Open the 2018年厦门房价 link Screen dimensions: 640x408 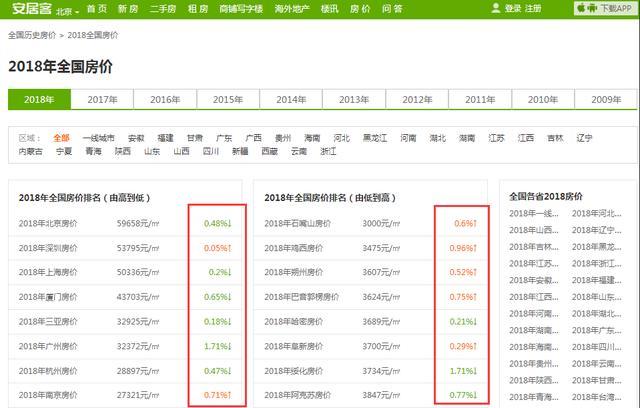48,297
